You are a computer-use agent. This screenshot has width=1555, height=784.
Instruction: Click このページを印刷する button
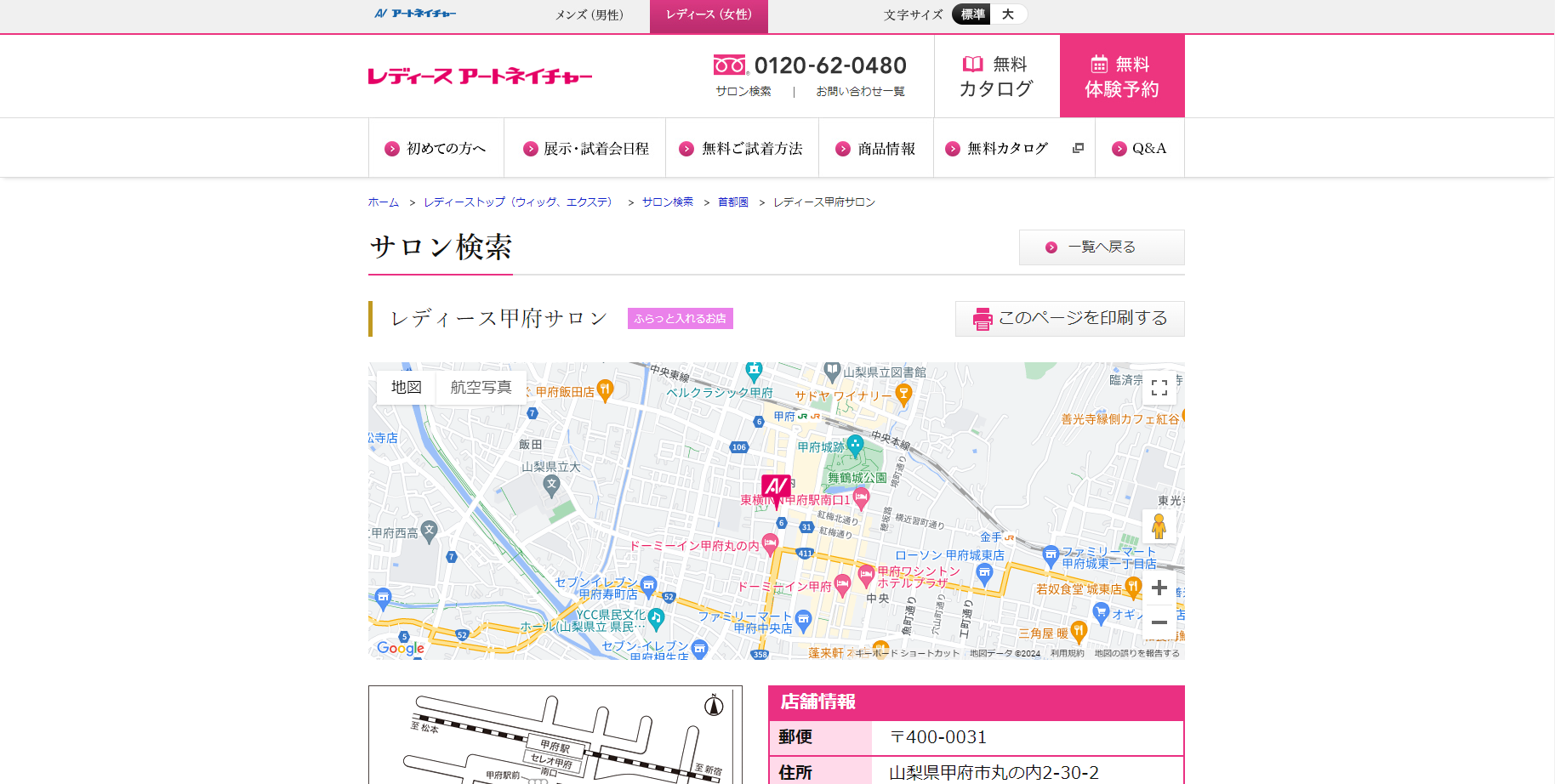(1070, 319)
